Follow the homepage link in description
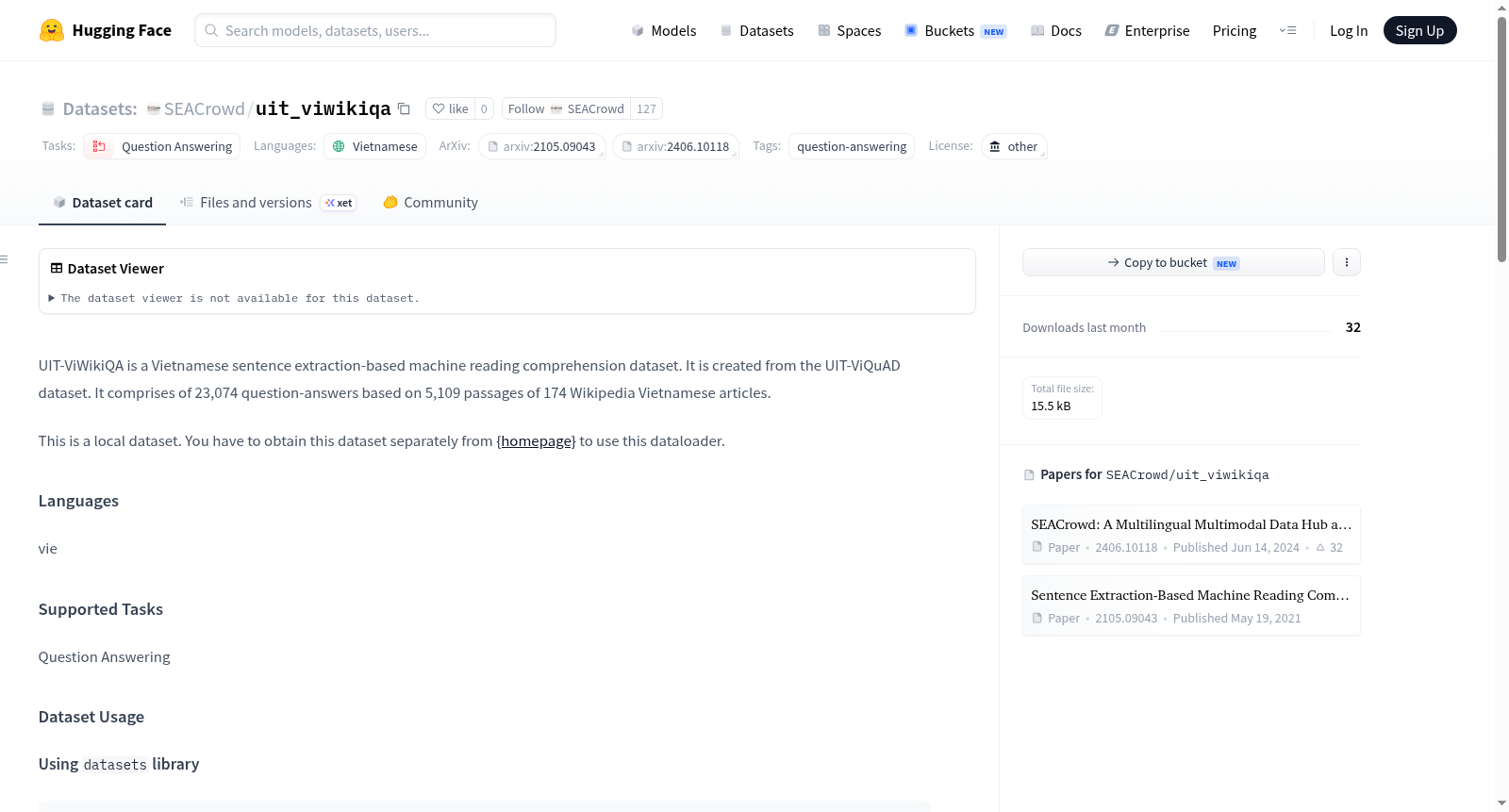 pyautogui.click(x=536, y=440)
